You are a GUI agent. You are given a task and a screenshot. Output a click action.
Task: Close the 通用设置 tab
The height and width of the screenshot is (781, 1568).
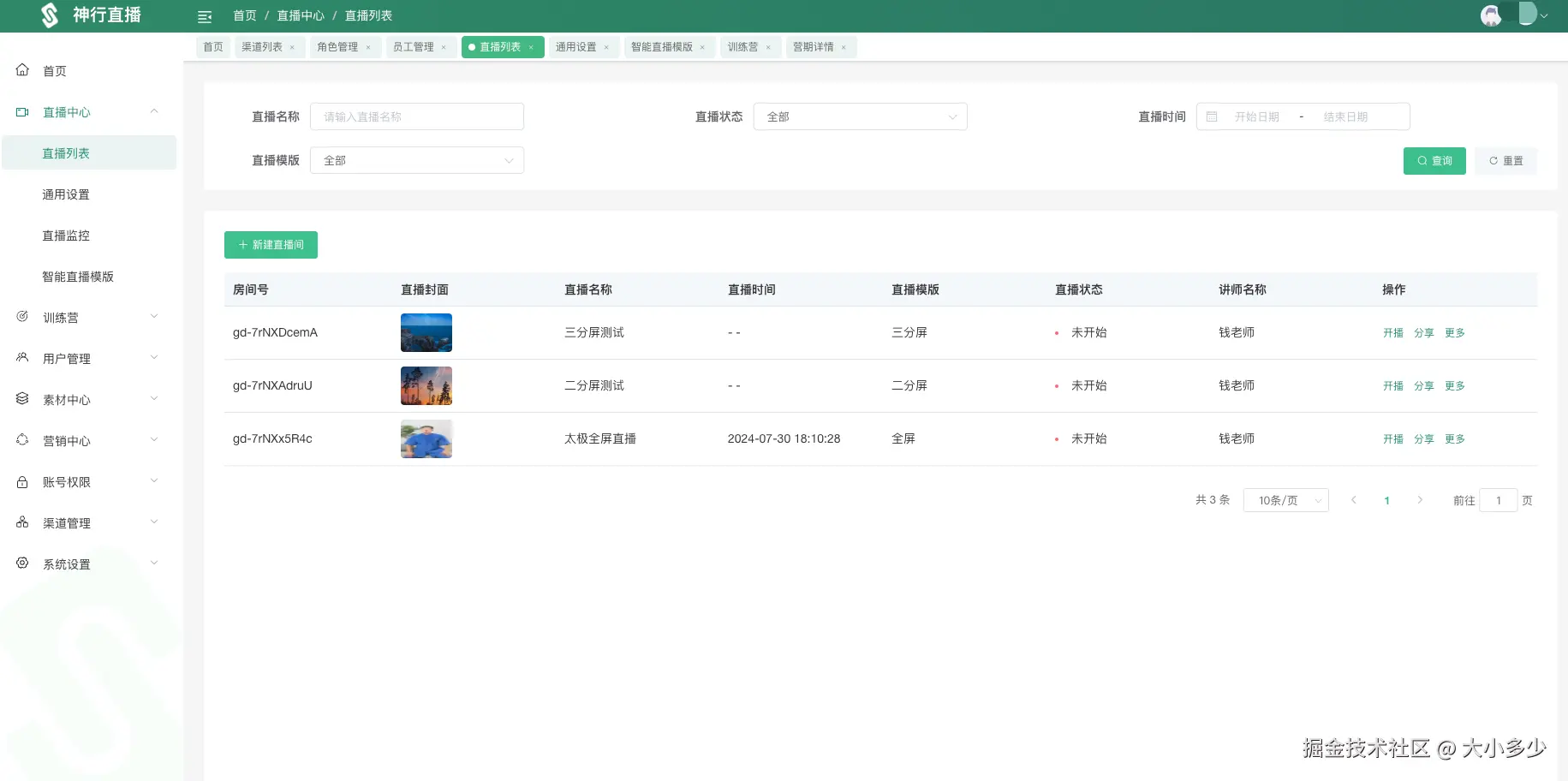[606, 47]
